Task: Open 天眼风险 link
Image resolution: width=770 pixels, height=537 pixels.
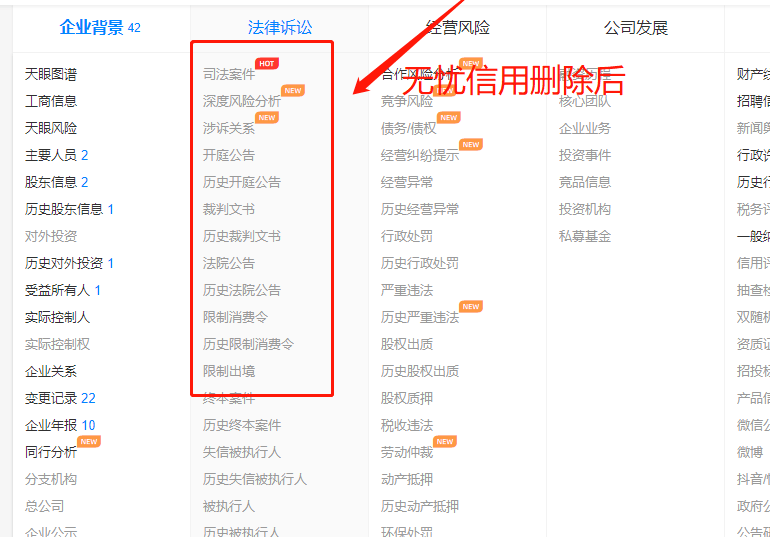Action: tap(51, 129)
